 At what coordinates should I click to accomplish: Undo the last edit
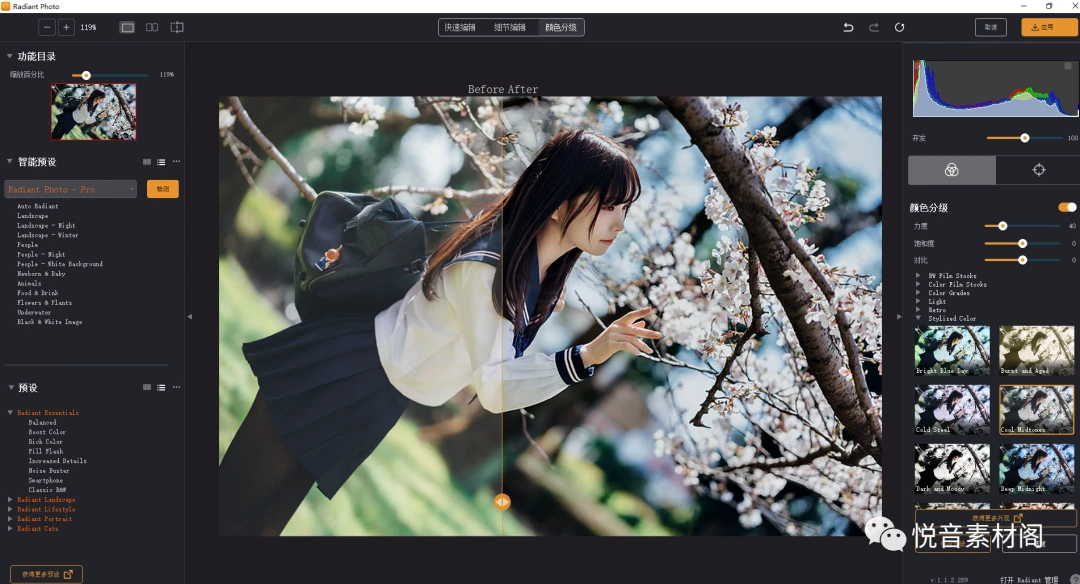(849, 28)
